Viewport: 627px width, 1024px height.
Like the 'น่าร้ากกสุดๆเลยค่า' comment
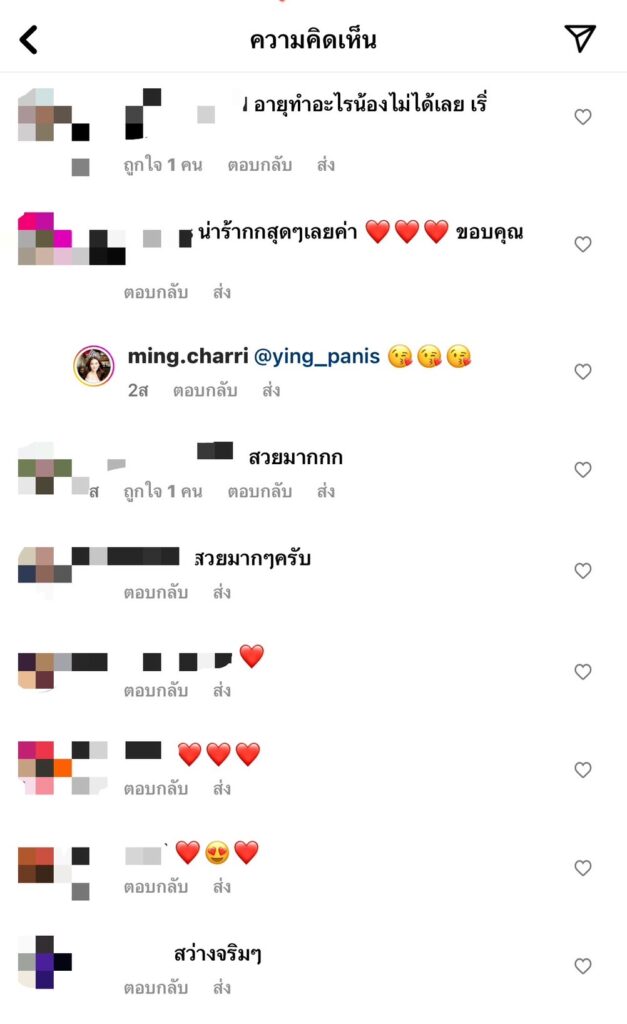click(583, 244)
